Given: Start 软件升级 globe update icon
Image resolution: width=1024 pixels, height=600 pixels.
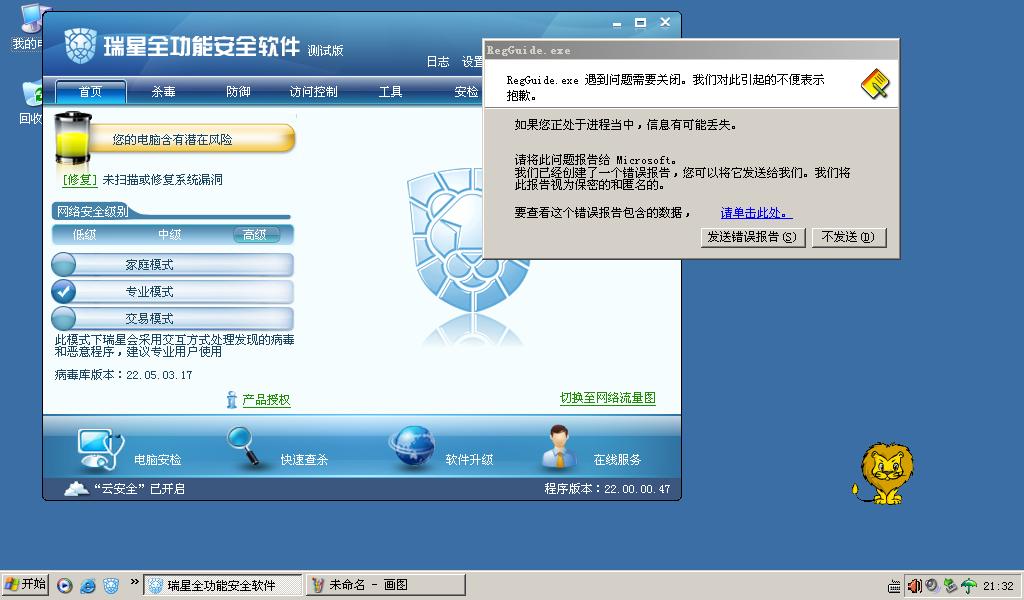Looking at the screenshot, I should coord(412,447).
